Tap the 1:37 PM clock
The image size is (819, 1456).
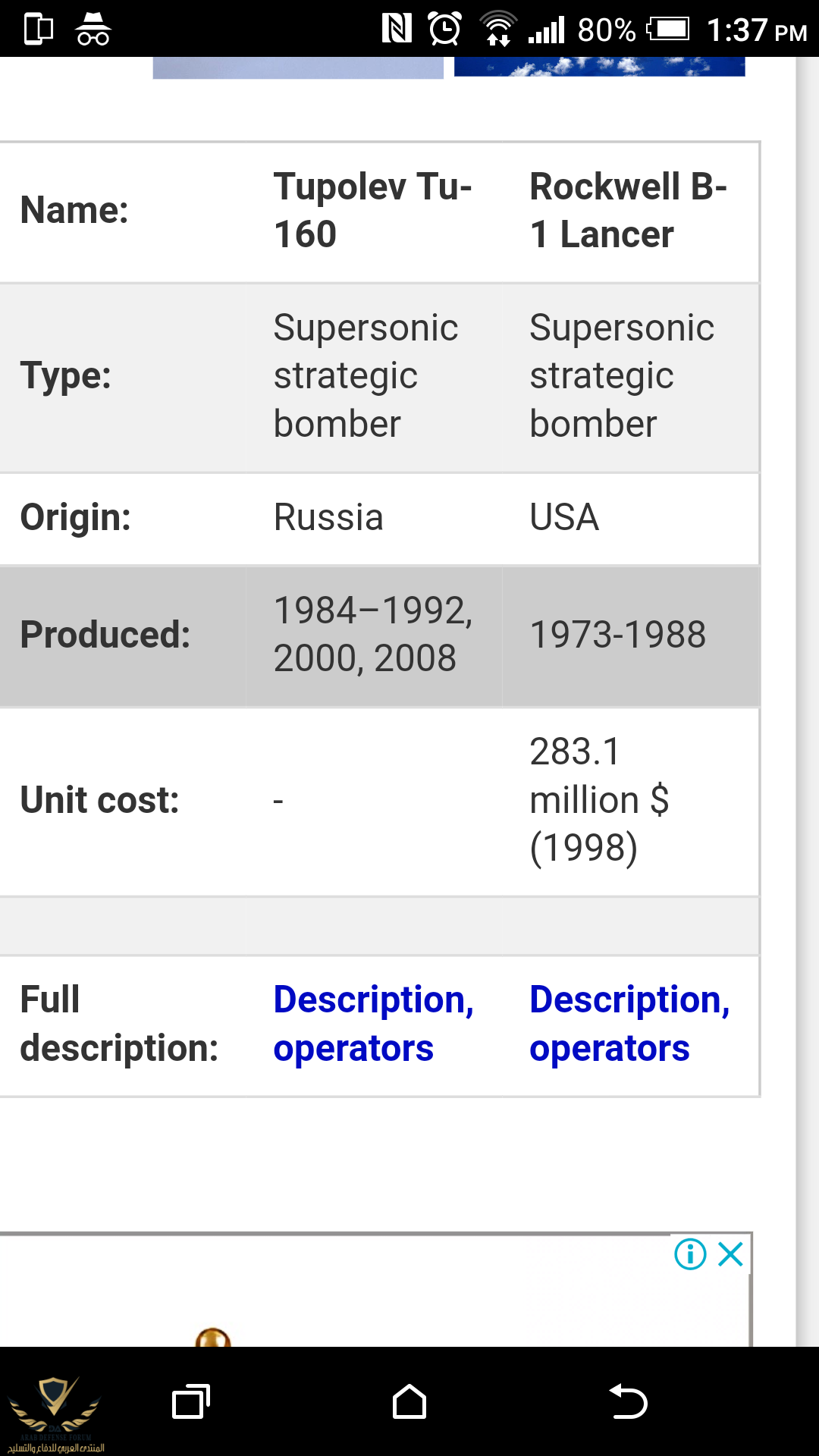click(756, 30)
